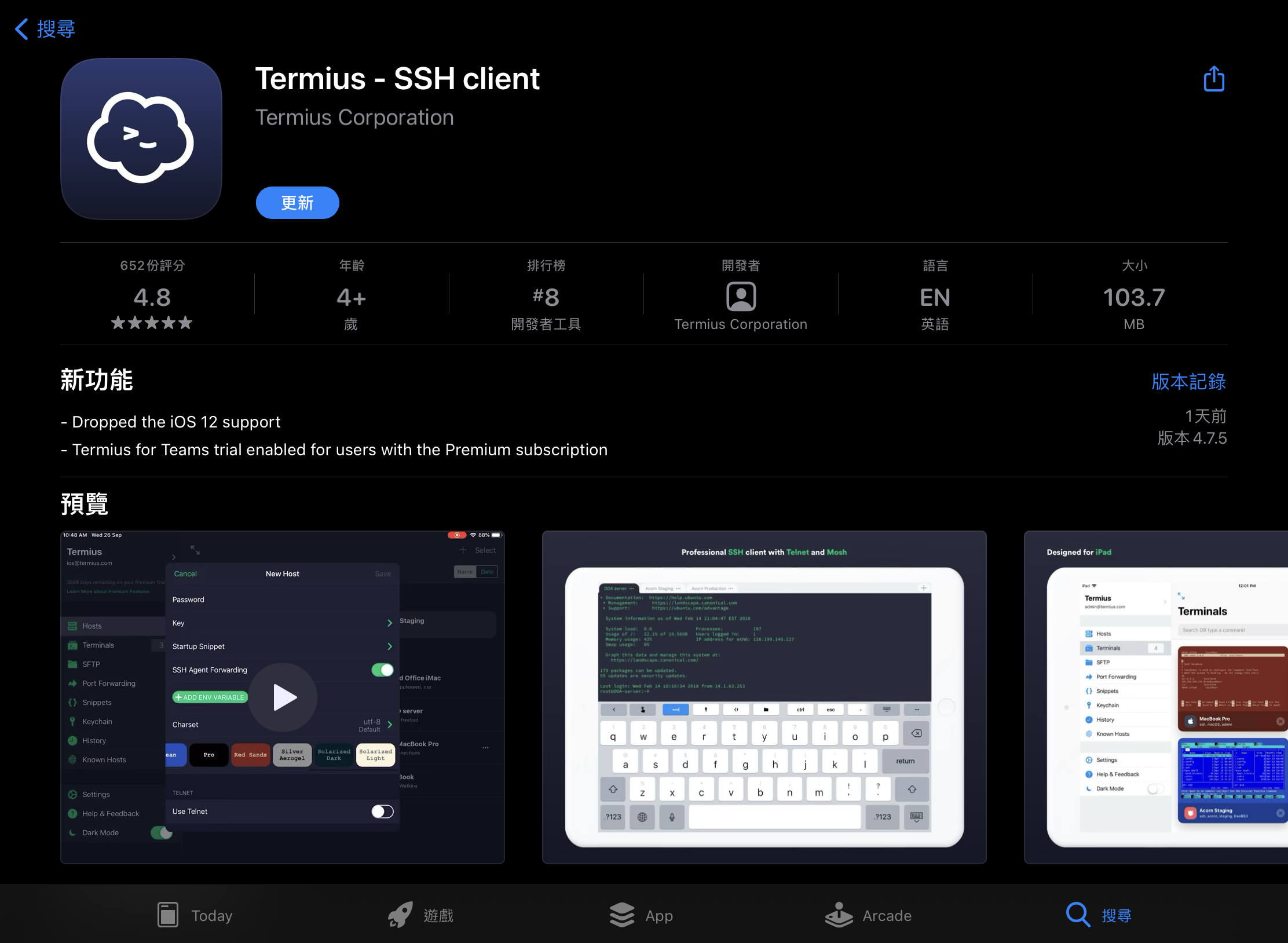Viewport: 1288px width, 943px height.
Task: Open the Arcade joystick tab
Action: click(x=839, y=915)
